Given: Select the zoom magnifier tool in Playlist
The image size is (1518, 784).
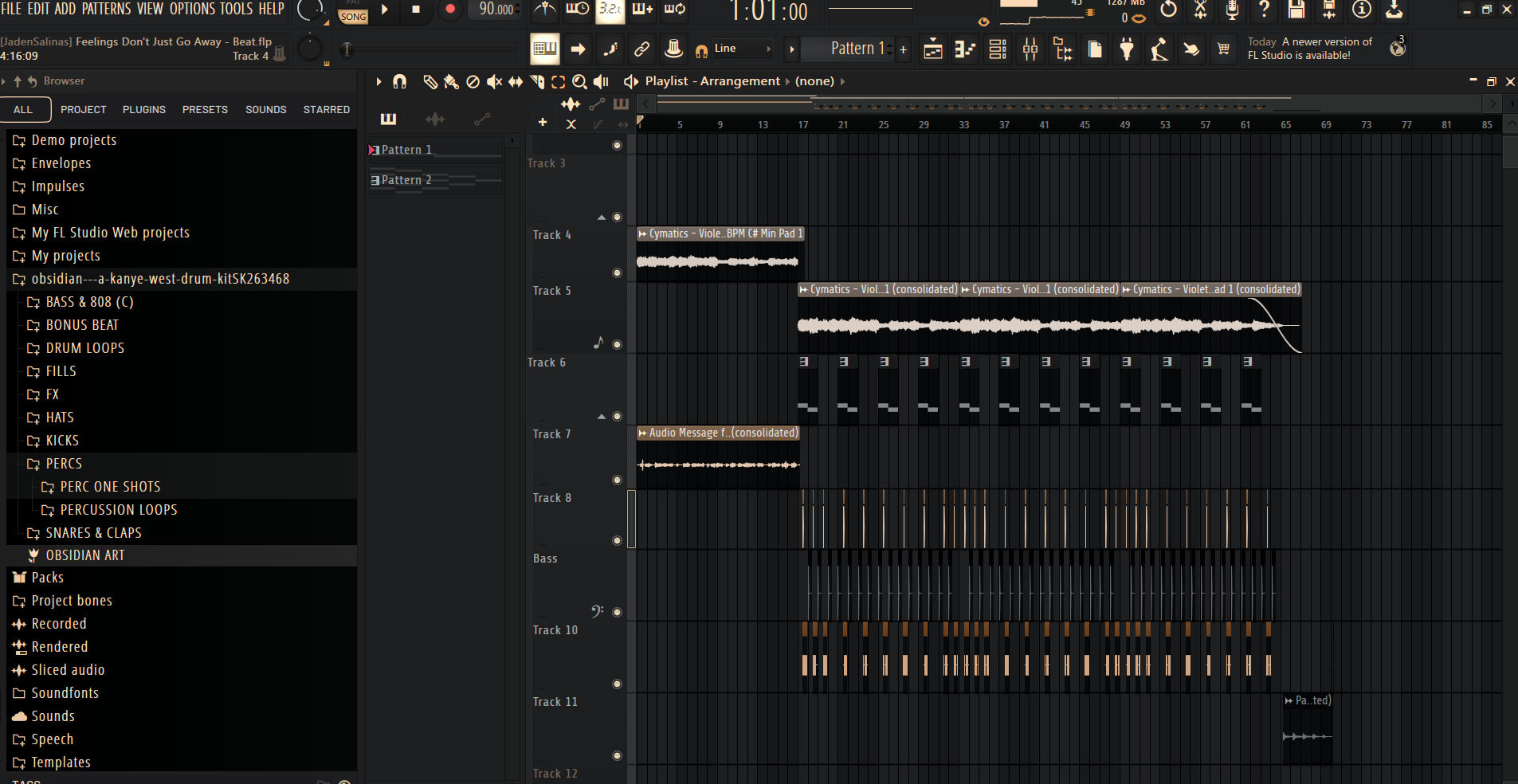Looking at the screenshot, I should 579,81.
